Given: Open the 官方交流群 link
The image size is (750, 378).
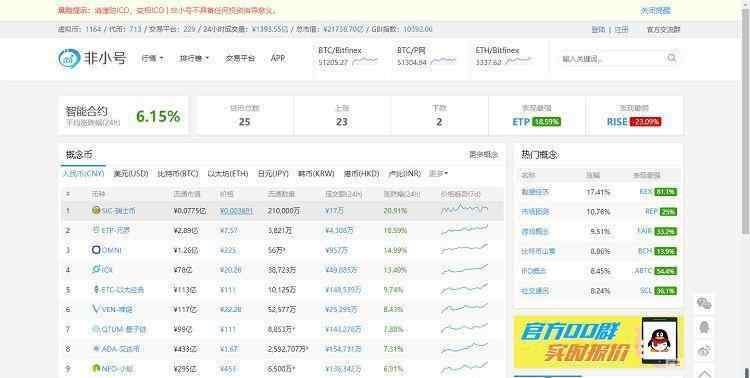Looking at the screenshot, I should [663, 29].
